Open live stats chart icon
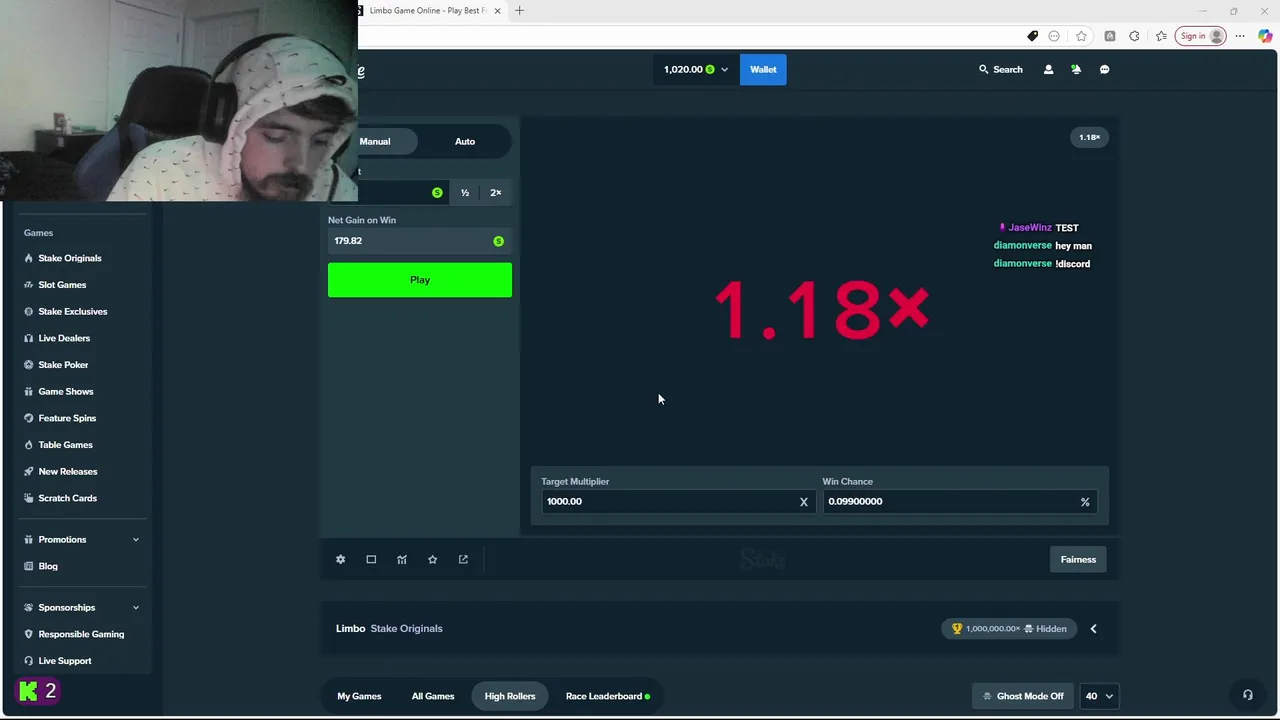The height and width of the screenshot is (720, 1280). coord(402,559)
